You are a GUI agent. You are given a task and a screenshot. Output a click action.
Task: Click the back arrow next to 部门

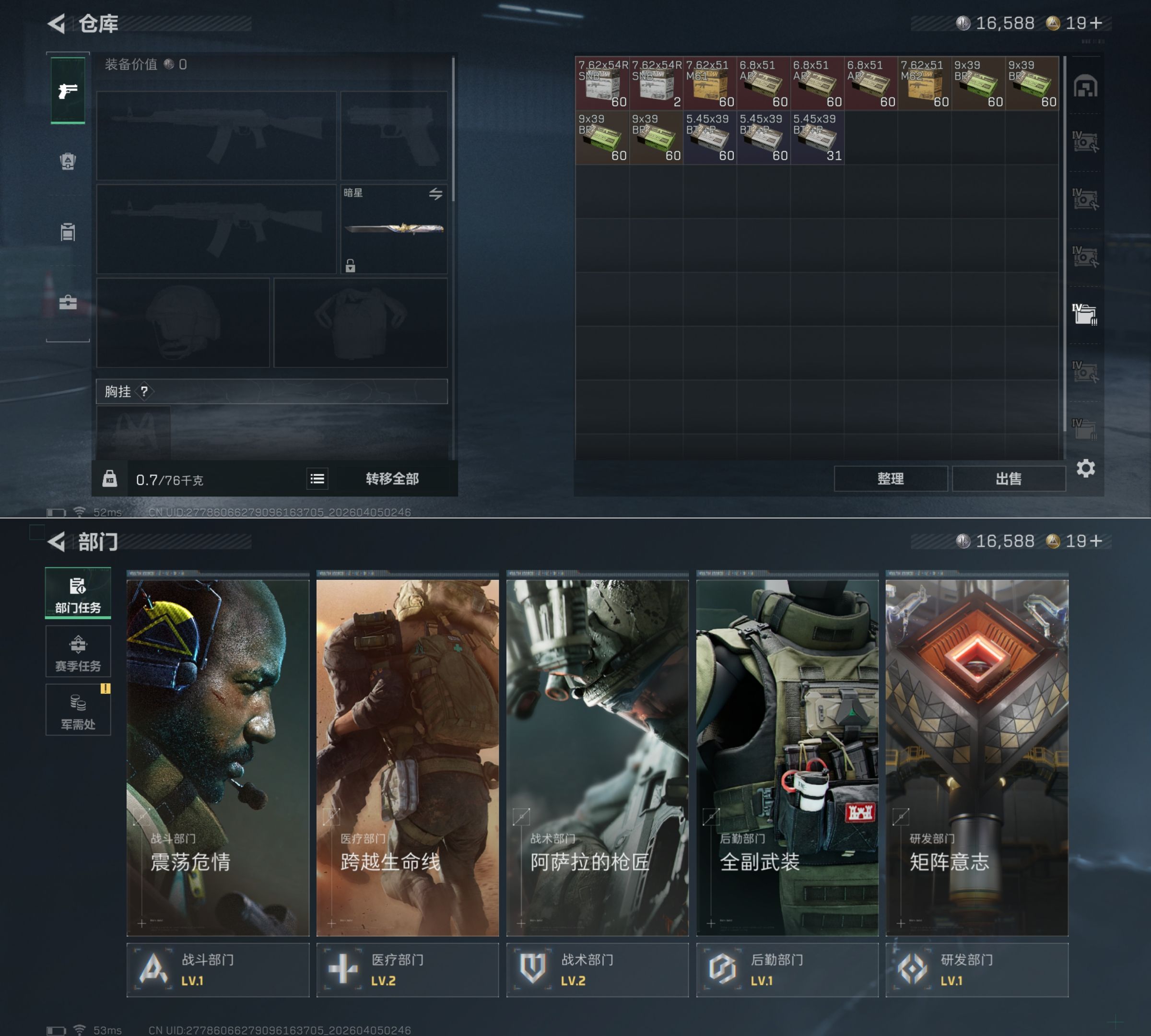(x=57, y=542)
